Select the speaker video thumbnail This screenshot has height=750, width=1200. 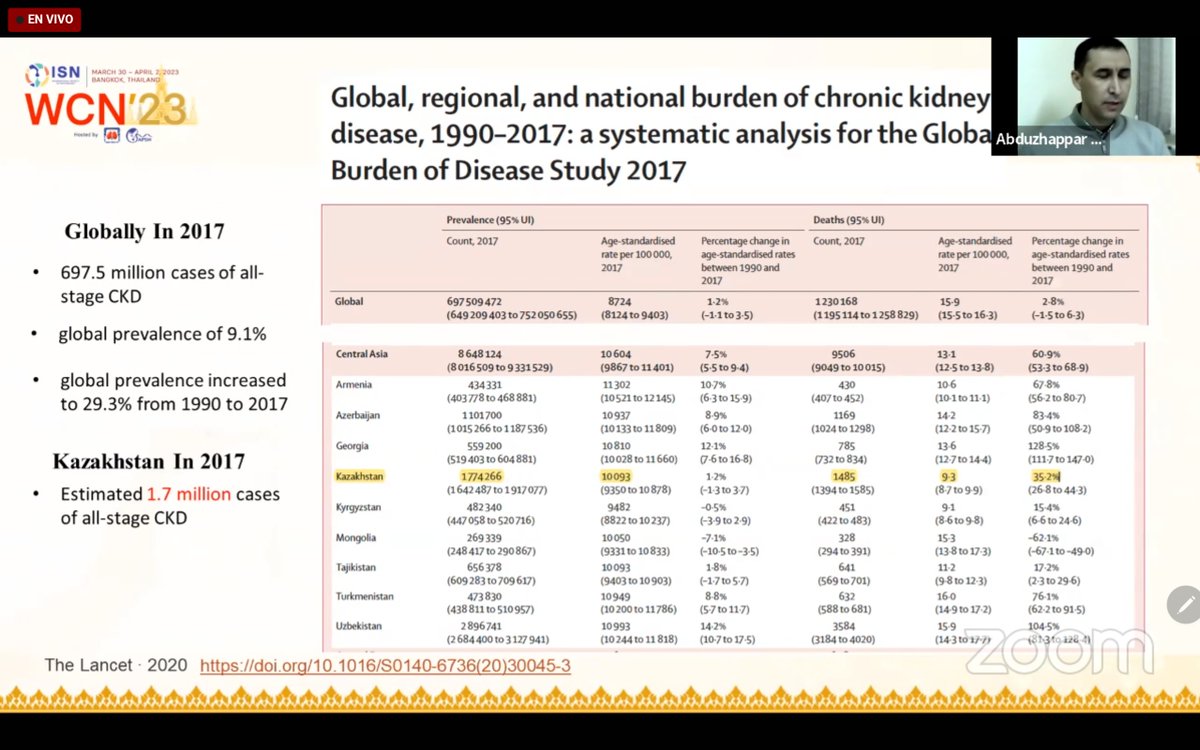(x=1096, y=96)
